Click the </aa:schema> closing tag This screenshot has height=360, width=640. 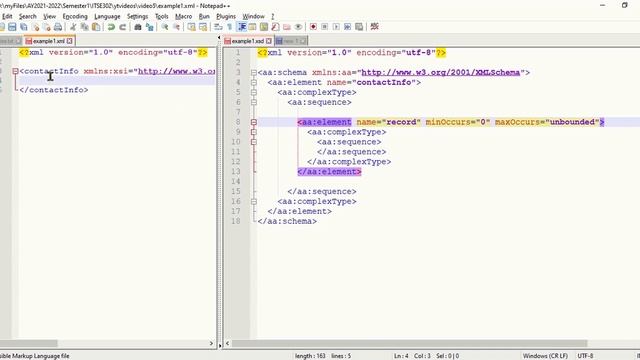[287, 221]
